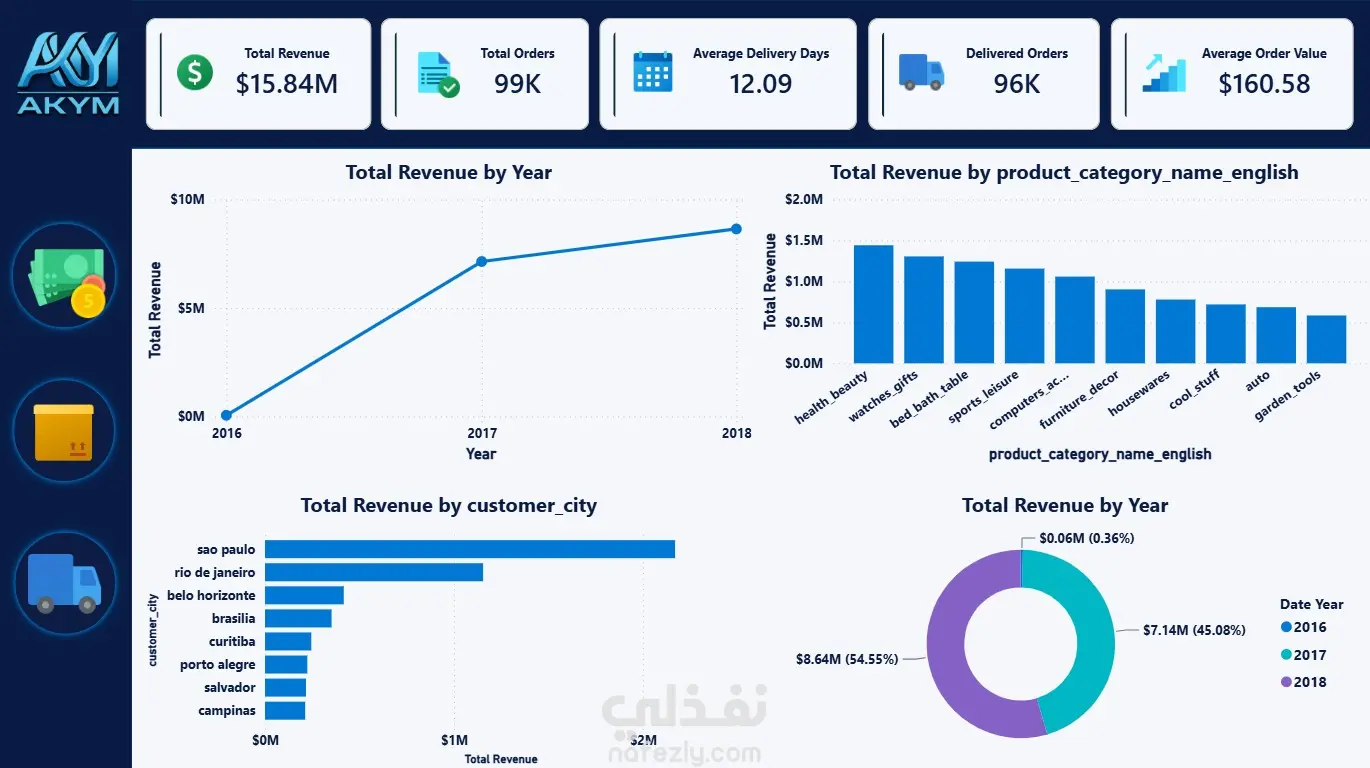Open the revenue page via money icon
This screenshot has height=768, width=1370.
pyautogui.click(x=65, y=275)
